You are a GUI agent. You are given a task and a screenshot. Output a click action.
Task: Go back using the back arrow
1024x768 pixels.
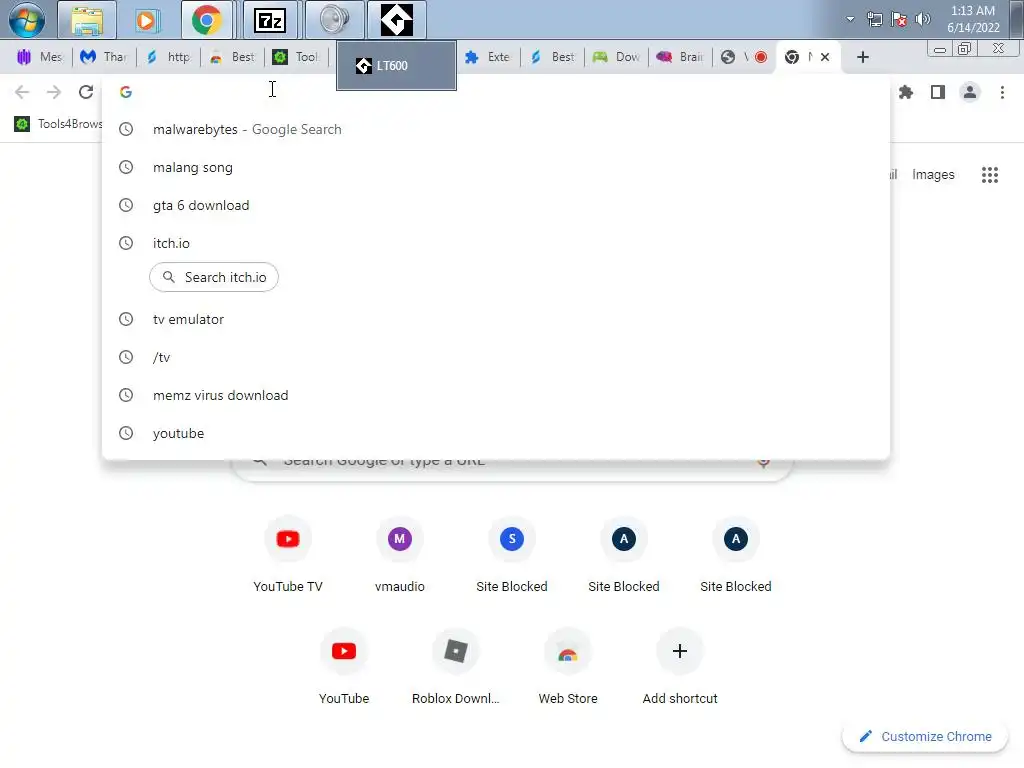pos(22,92)
